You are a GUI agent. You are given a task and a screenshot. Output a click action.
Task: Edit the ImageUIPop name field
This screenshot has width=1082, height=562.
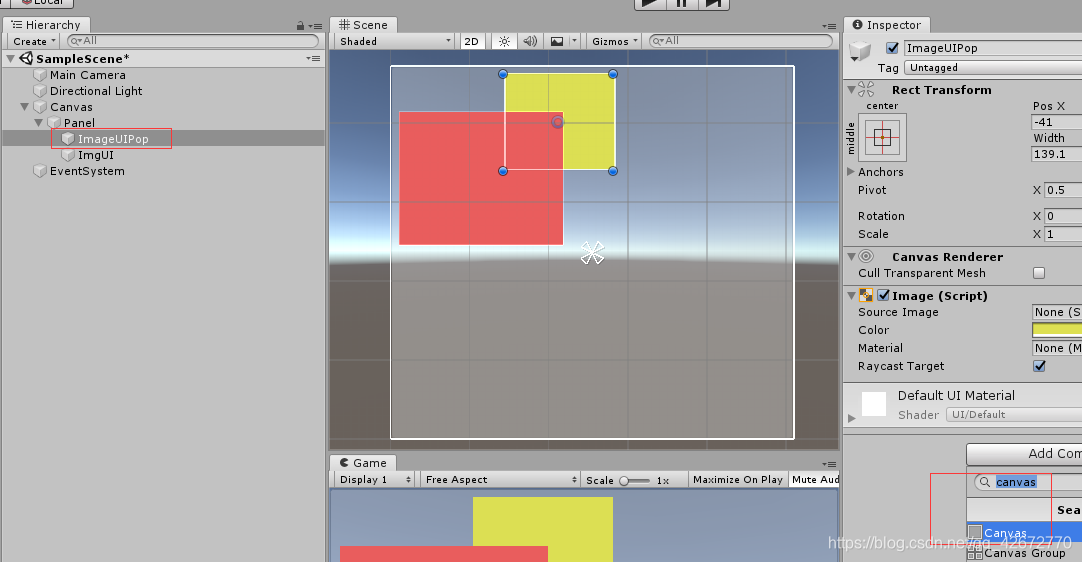click(x=993, y=48)
